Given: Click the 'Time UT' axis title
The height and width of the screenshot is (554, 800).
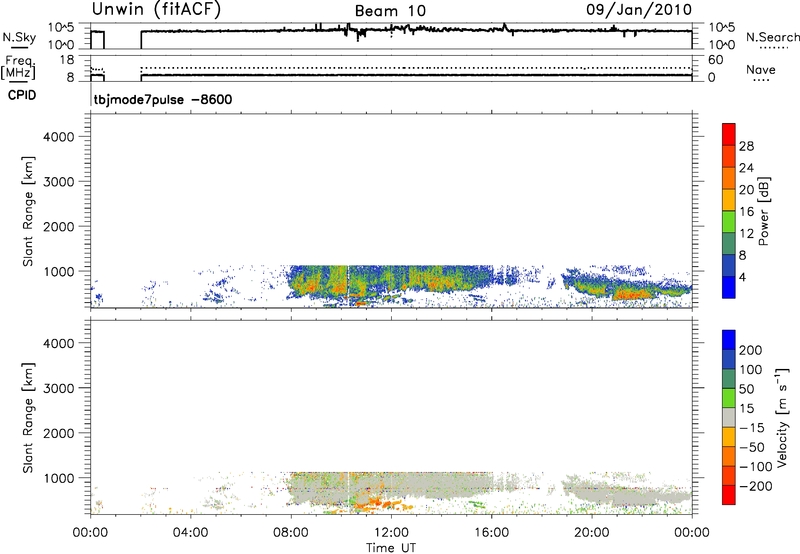Looking at the screenshot, I should click(x=391, y=548).
